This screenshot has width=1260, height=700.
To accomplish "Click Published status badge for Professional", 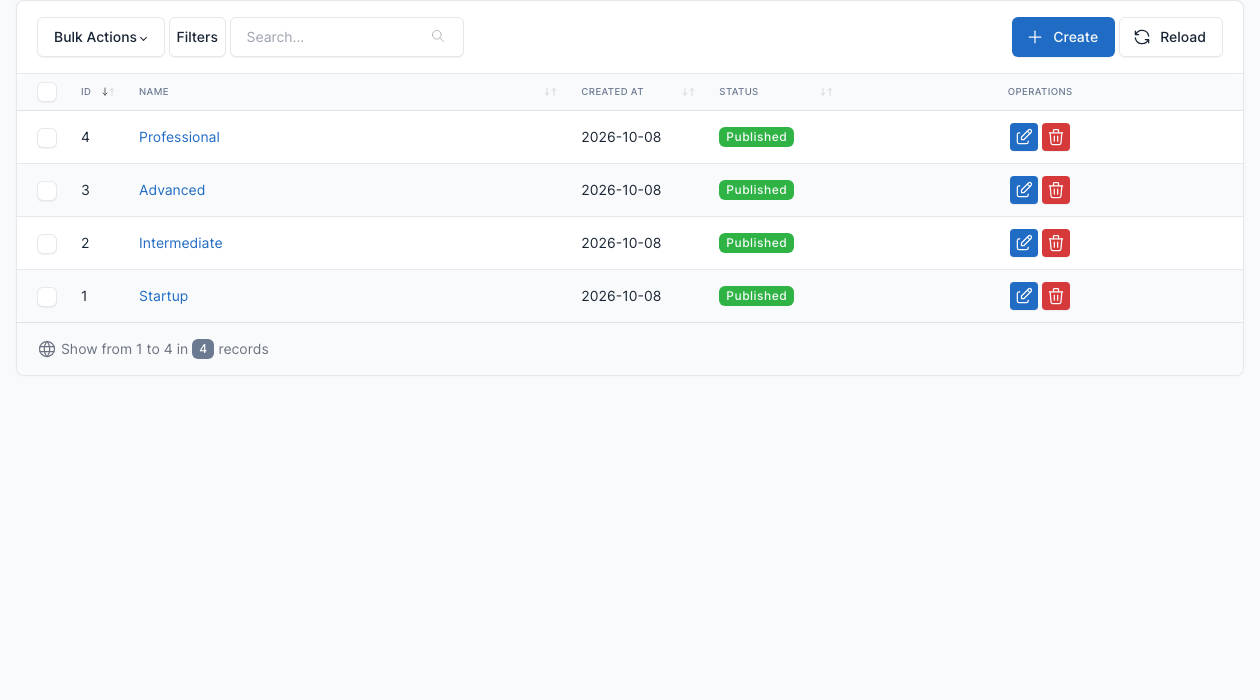I will click(756, 137).
